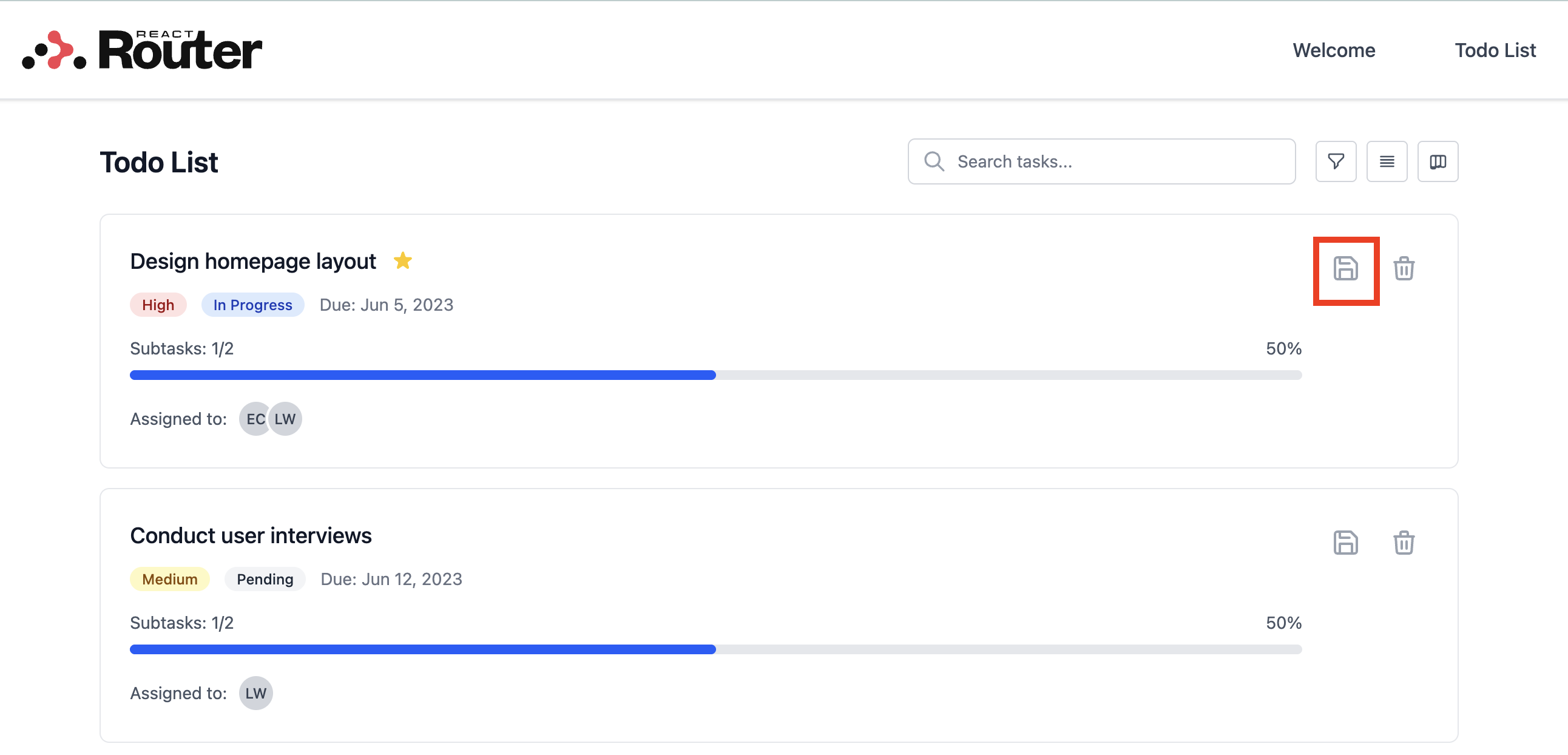Click the React Router logo
This screenshot has height=755, width=1568.
143,50
